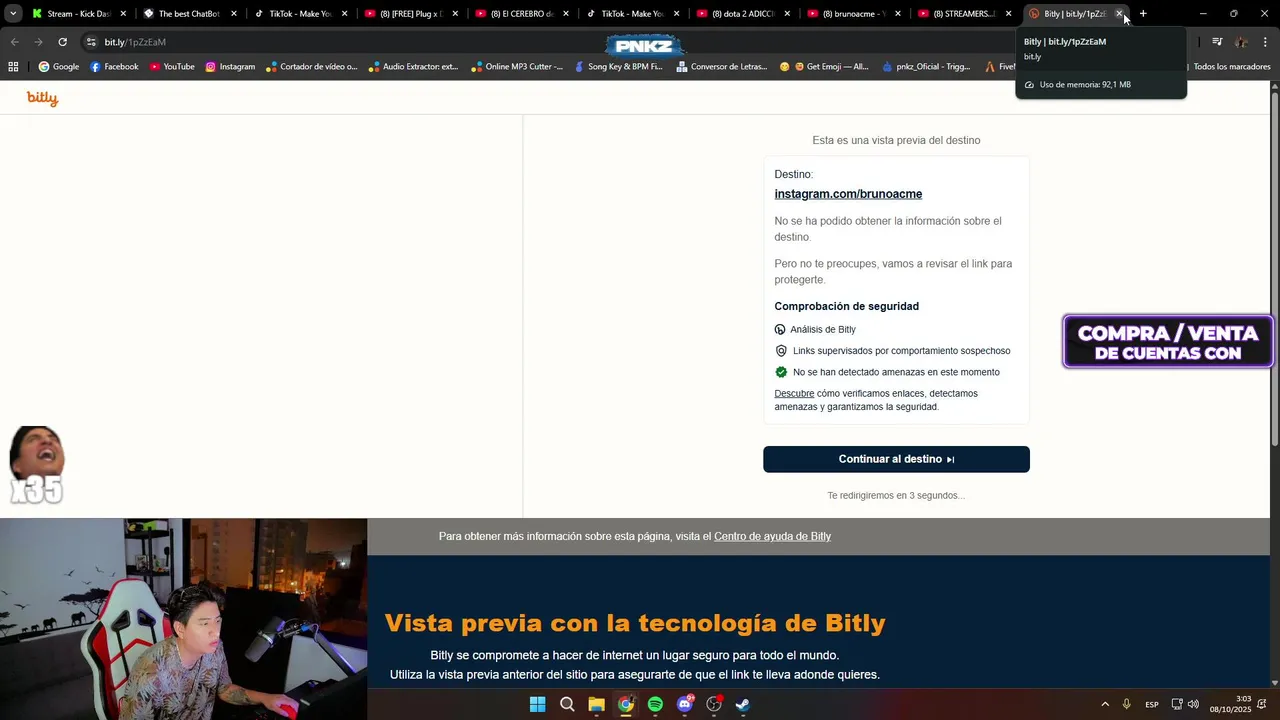Switch to the [FREE] Plug YouTube tab

(x=410, y=14)
